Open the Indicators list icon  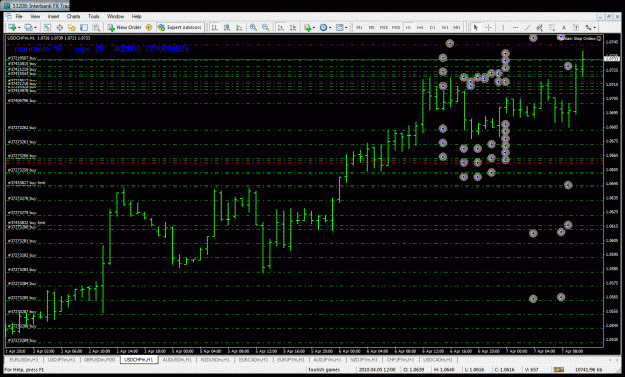pos(307,27)
